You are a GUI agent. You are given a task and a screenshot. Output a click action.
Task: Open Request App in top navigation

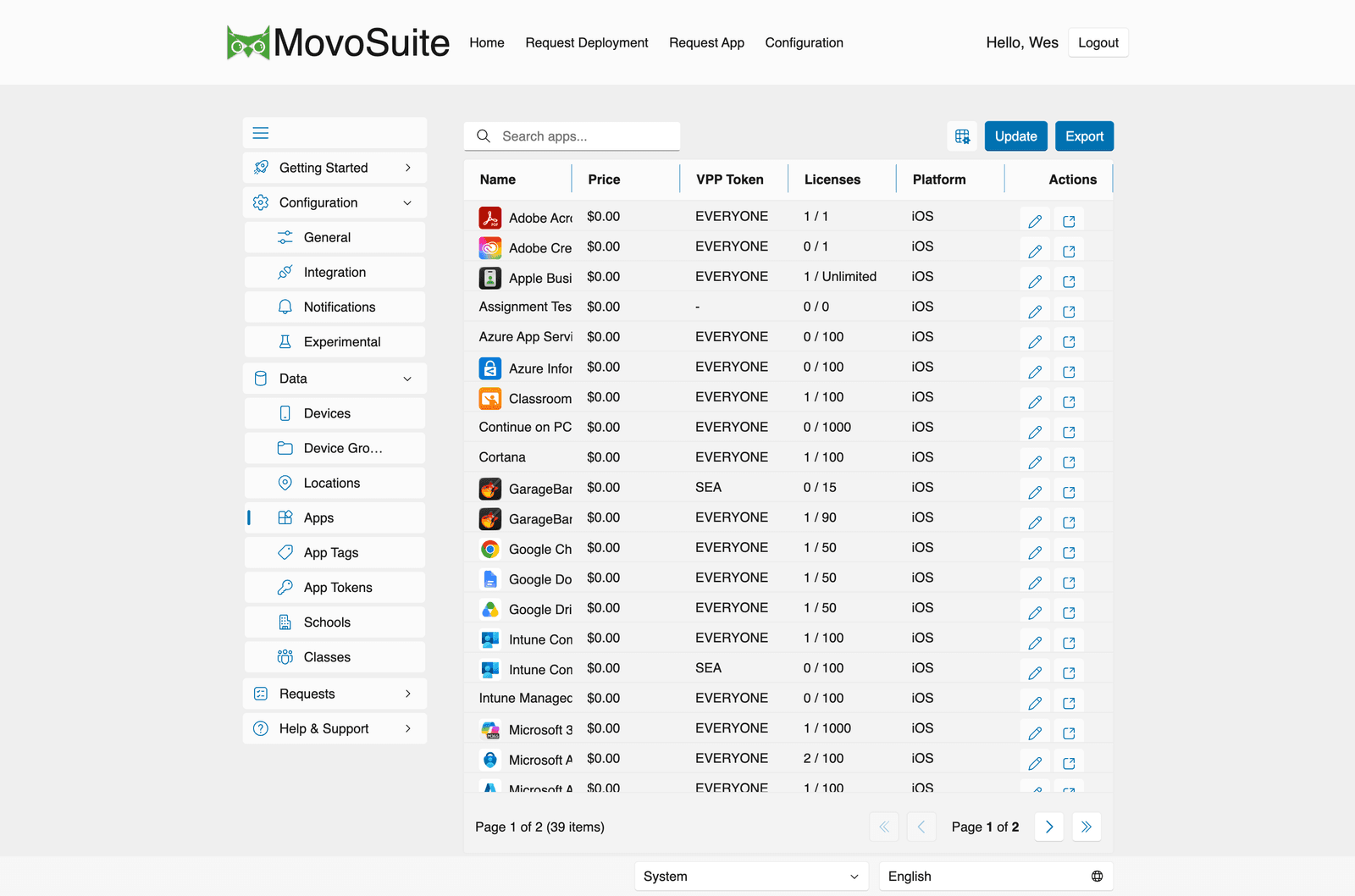click(x=706, y=42)
